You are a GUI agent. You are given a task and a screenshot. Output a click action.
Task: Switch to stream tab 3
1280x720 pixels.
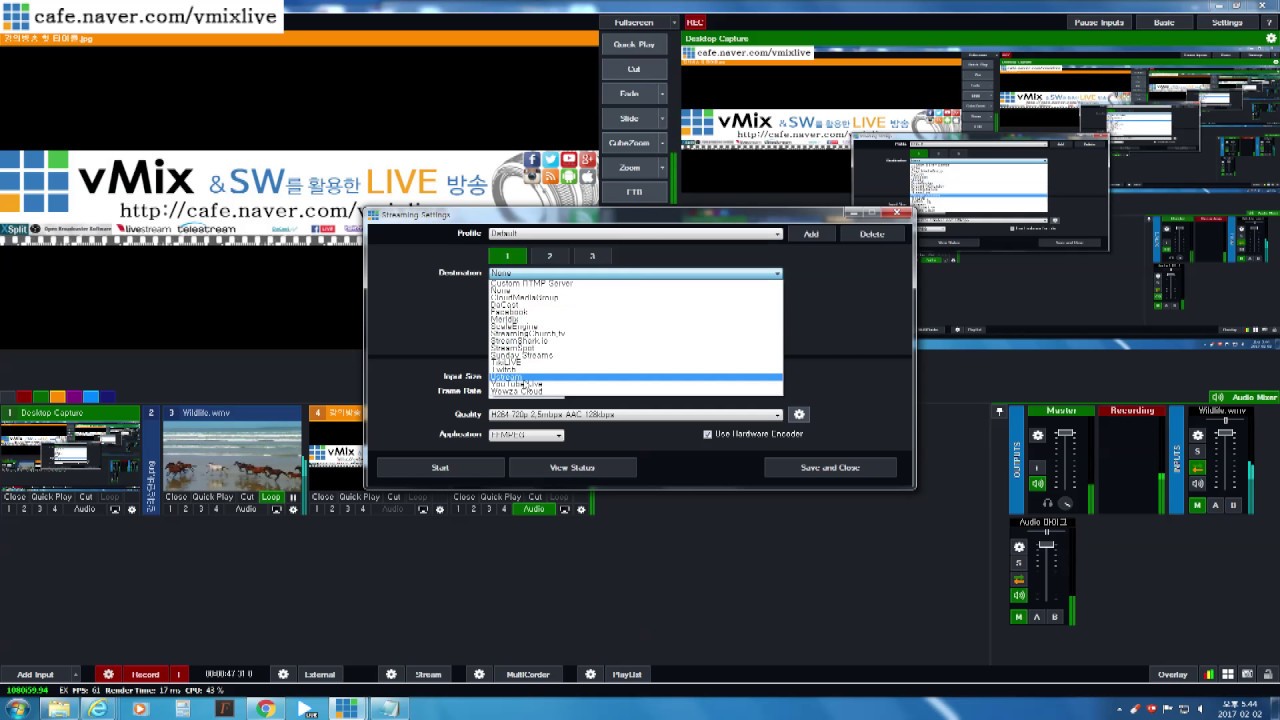point(591,256)
